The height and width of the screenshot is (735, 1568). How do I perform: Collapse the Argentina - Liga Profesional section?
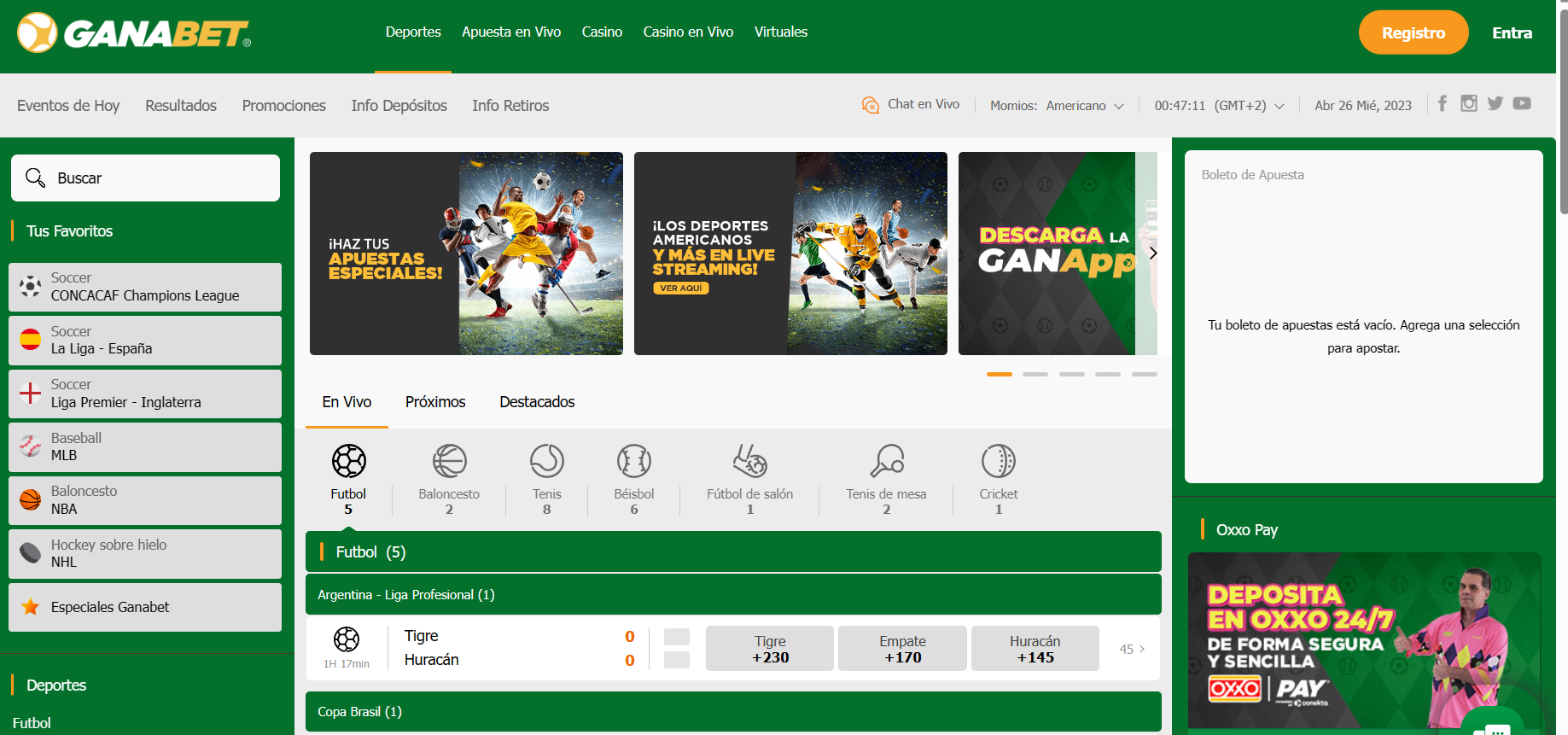point(733,594)
